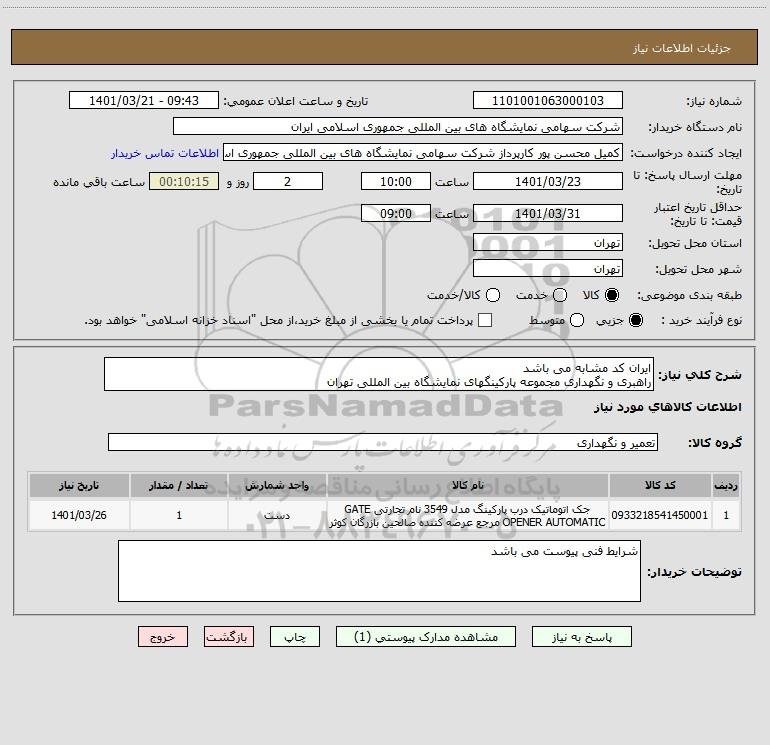Click the need number field 1101001063000103
Viewport: 770px width, 745px height.
tap(548, 101)
